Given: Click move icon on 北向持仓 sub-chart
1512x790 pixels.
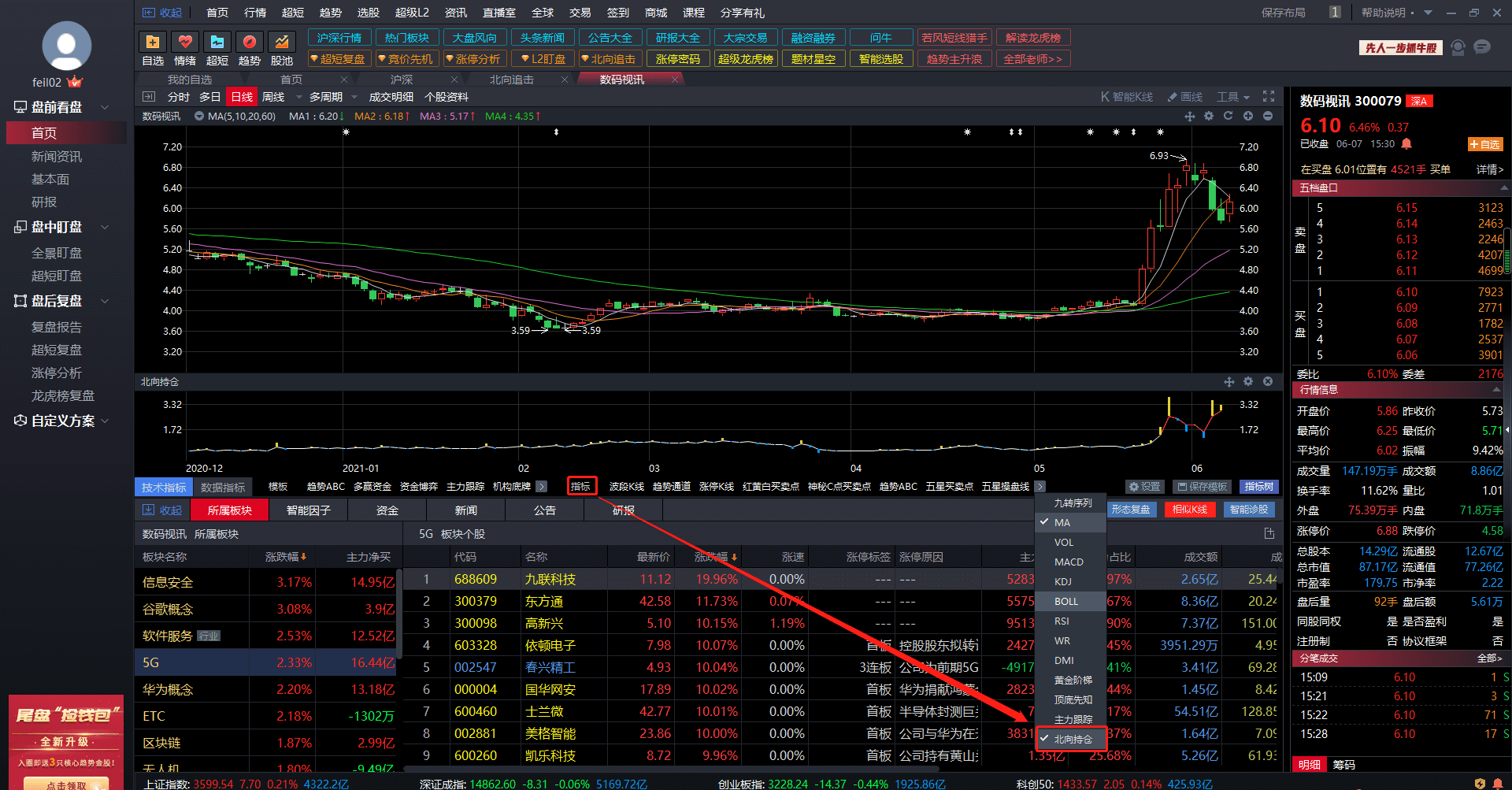Looking at the screenshot, I should (1229, 381).
